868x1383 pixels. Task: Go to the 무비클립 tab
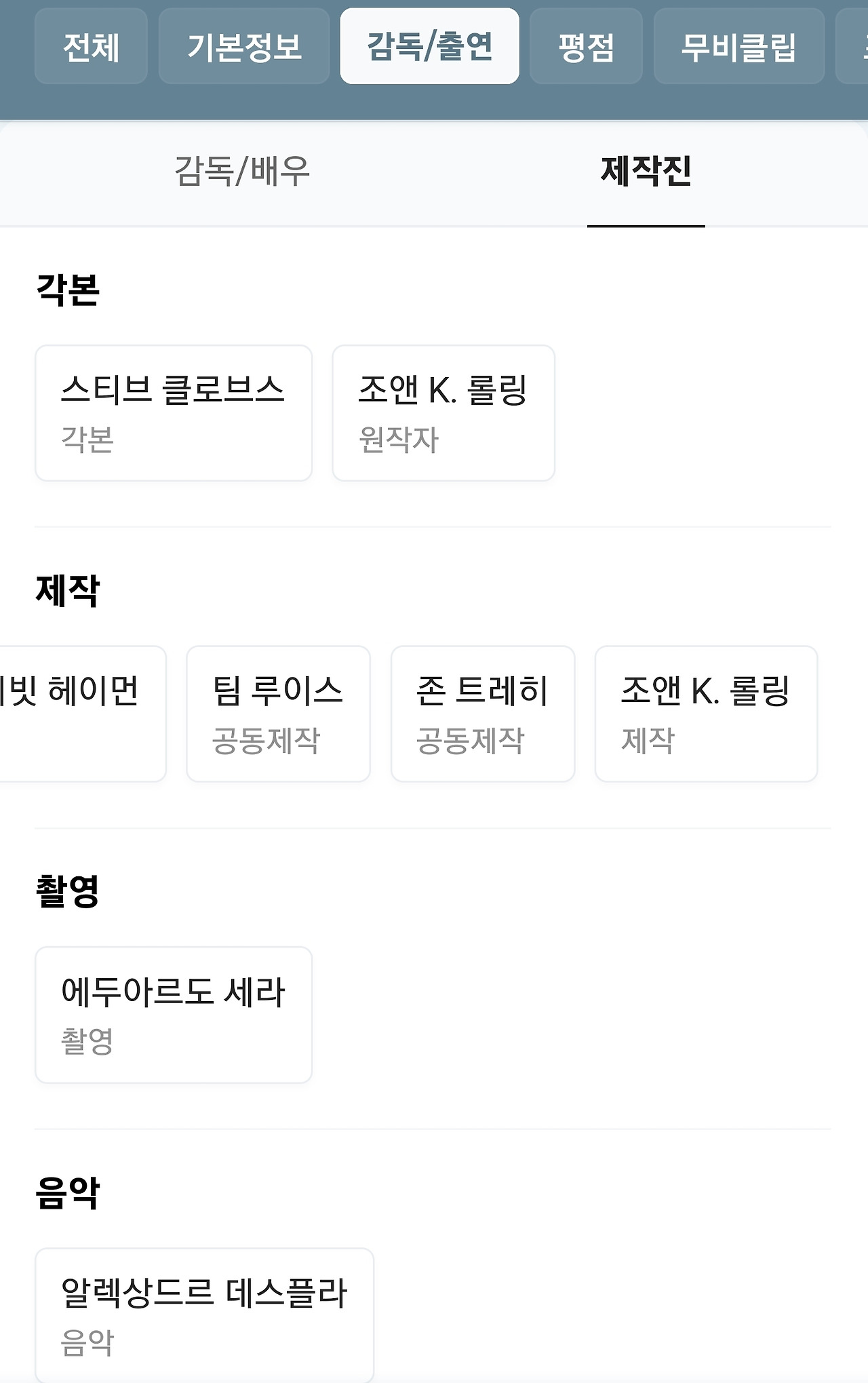(739, 46)
